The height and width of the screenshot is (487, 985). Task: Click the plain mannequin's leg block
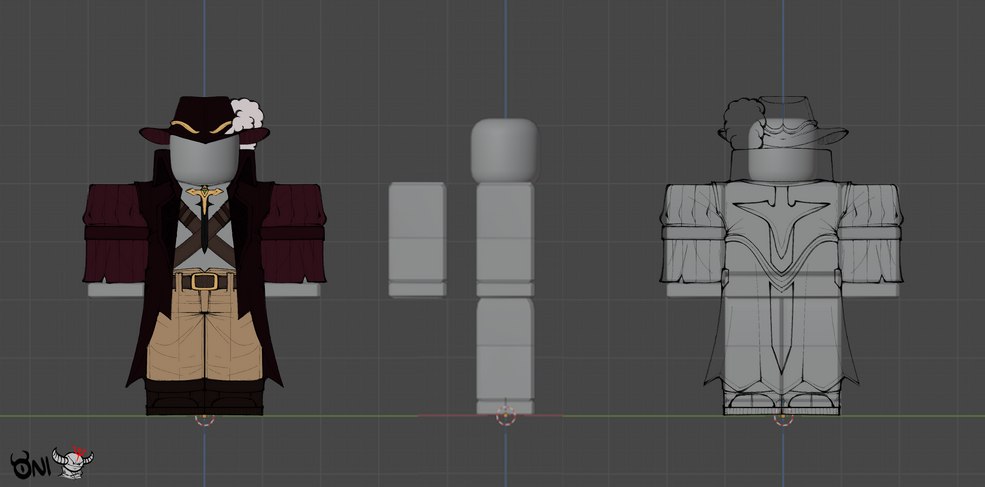click(x=505, y=356)
